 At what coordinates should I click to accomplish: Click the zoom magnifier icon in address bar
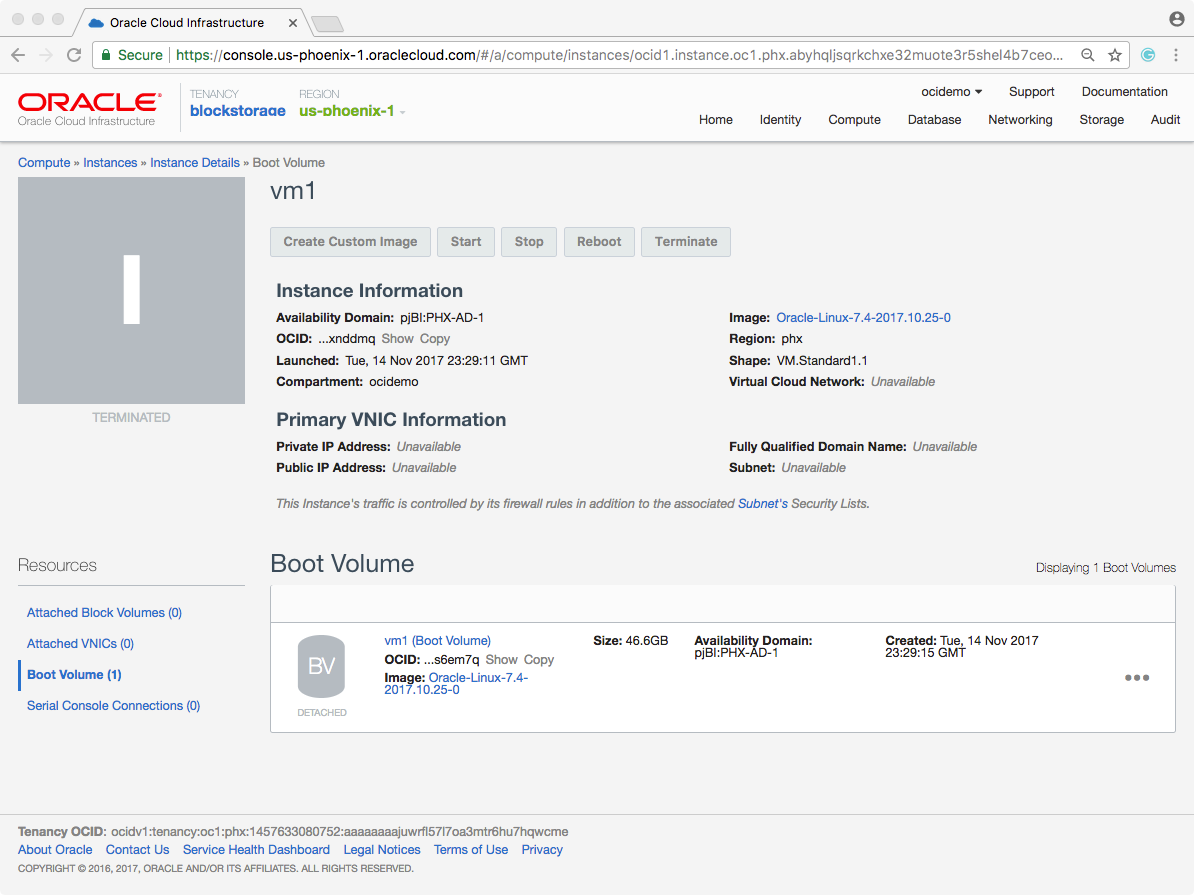[x=1087, y=56]
